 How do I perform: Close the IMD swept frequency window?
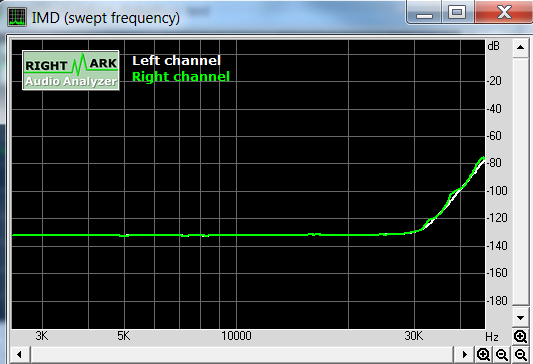(503, 13)
